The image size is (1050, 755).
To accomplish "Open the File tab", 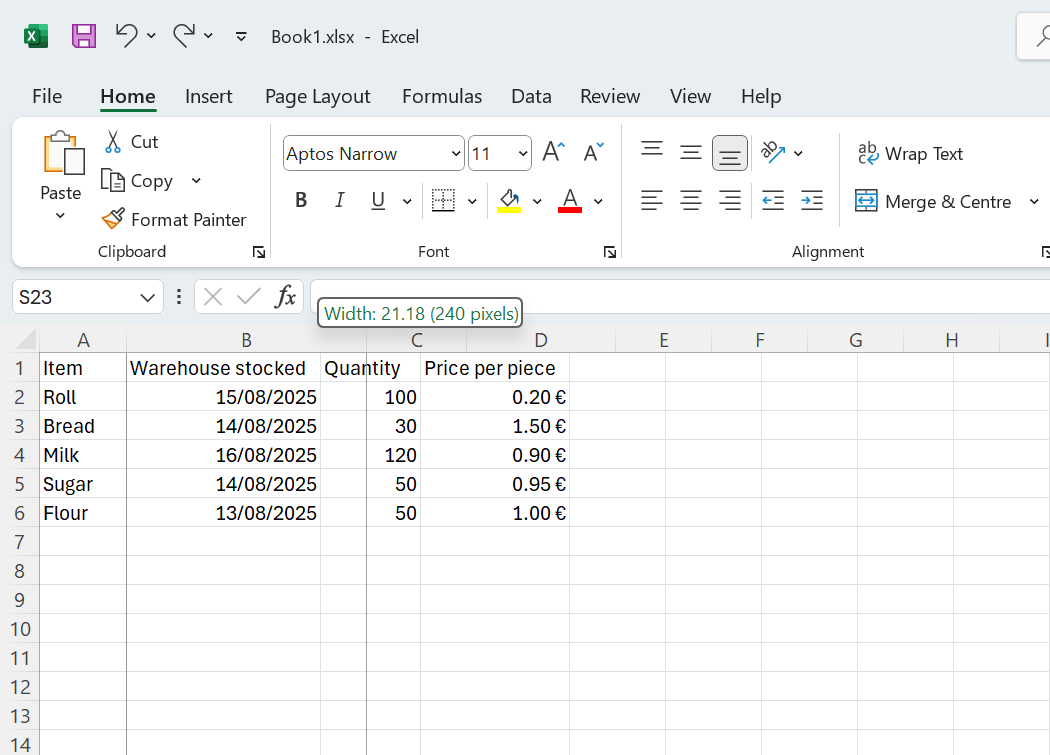I will (x=47, y=96).
